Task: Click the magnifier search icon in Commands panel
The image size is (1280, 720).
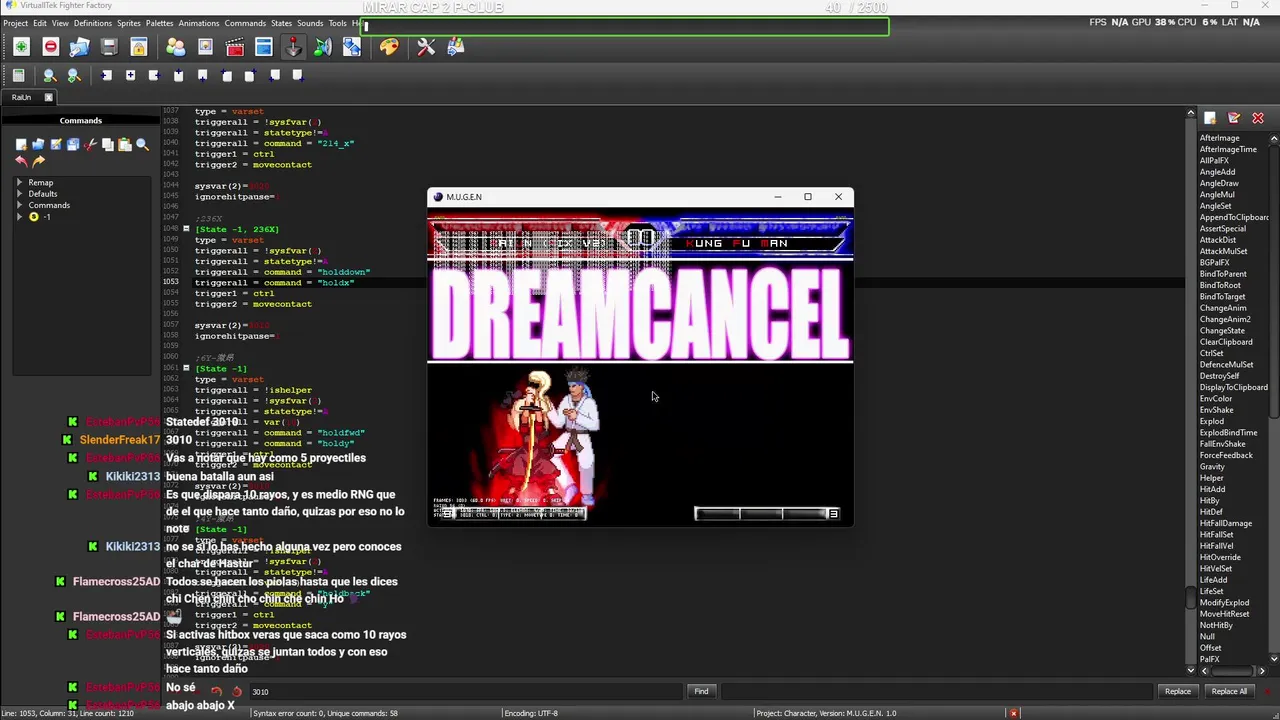Action: (x=142, y=145)
